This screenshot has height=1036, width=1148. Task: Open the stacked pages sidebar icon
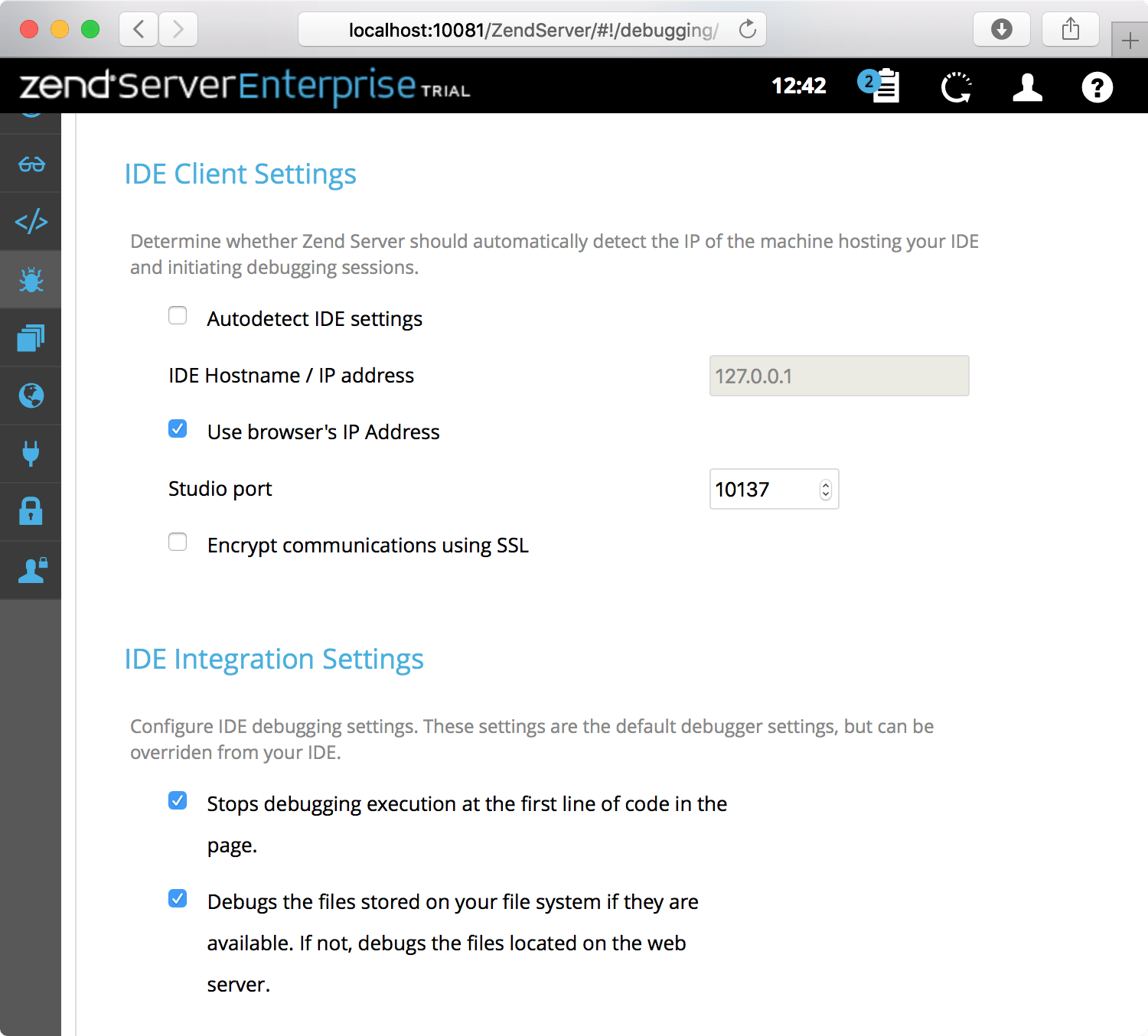click(x=31, y=338)
